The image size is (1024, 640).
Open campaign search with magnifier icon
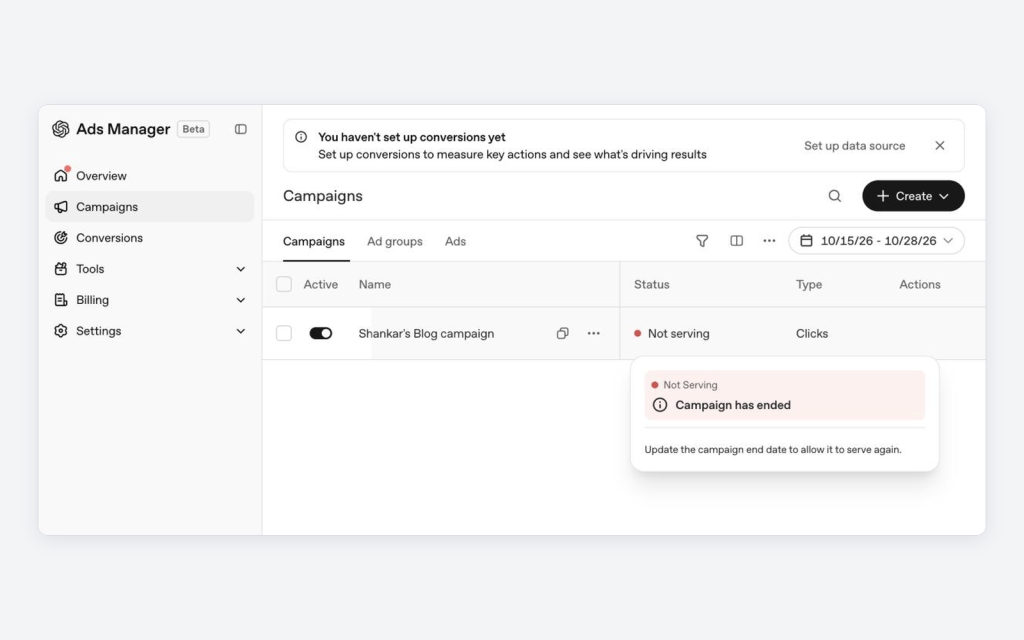pyautogui.click(x=835, y=196)
